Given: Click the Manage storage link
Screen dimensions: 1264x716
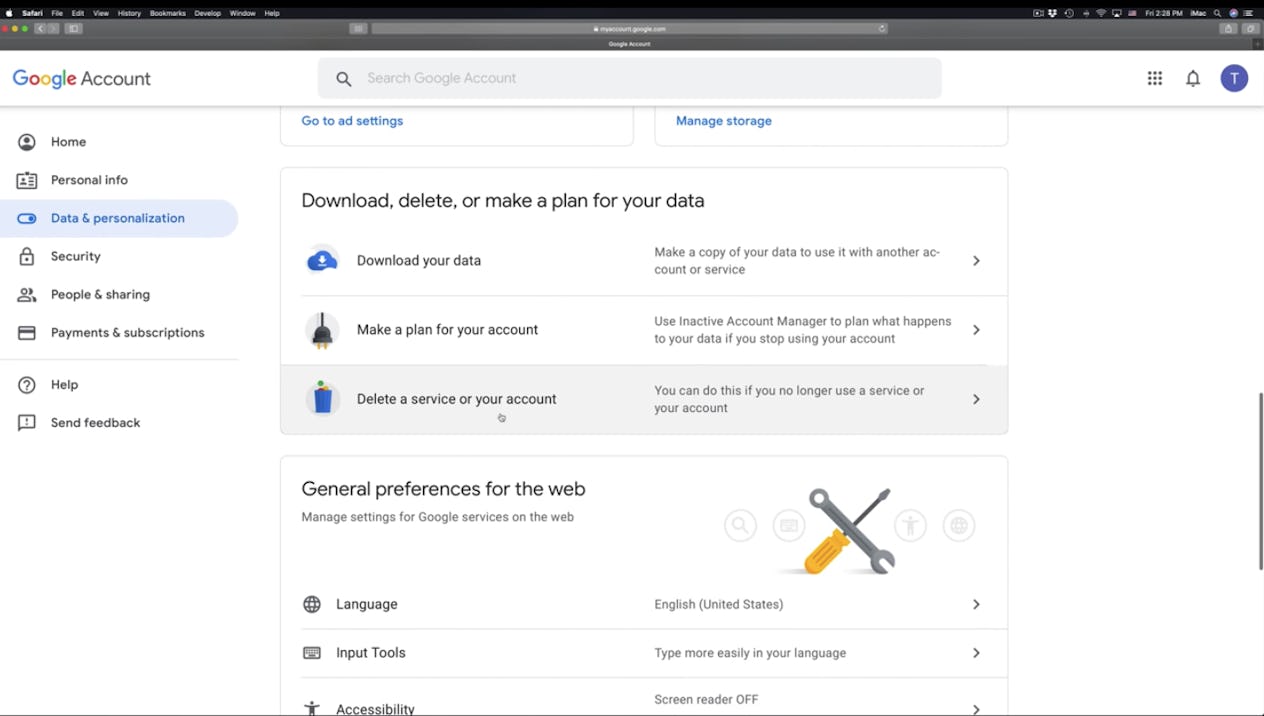Looking at the screenshot, I should click(724, 121).
